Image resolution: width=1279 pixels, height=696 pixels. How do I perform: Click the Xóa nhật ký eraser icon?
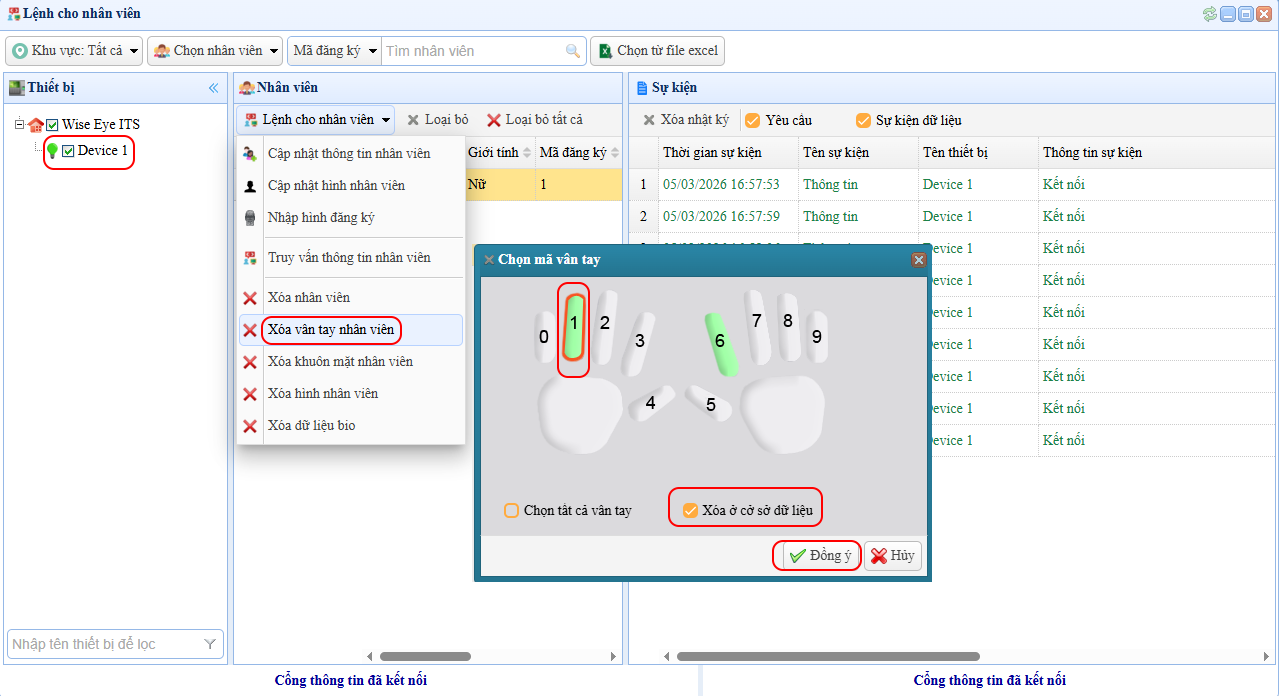coord(649,120)
